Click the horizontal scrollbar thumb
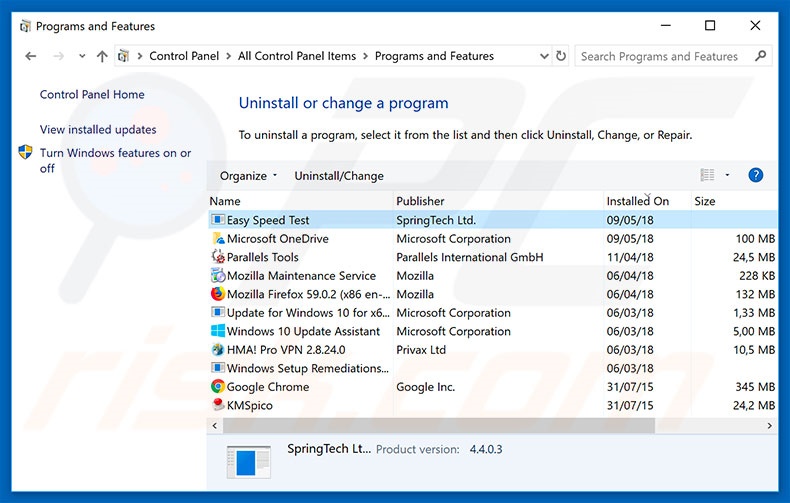790x503 pixels. coord(439,426)
